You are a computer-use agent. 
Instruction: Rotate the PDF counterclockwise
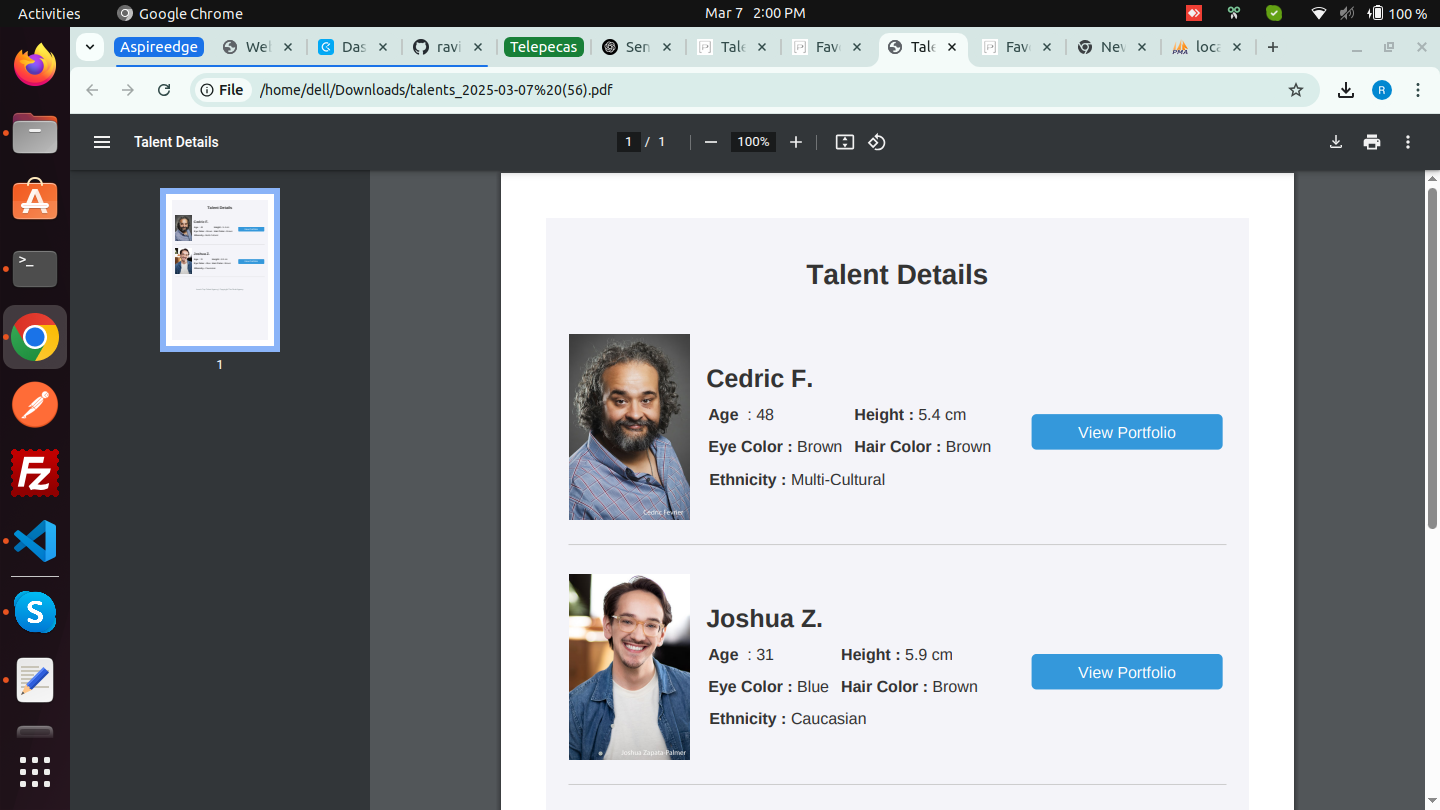877,142
